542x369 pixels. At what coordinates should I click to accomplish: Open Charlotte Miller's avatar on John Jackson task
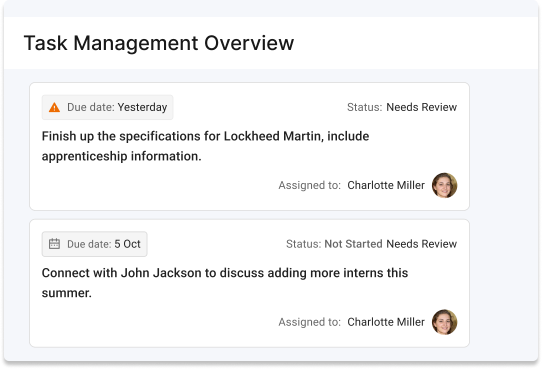(445, 322)
